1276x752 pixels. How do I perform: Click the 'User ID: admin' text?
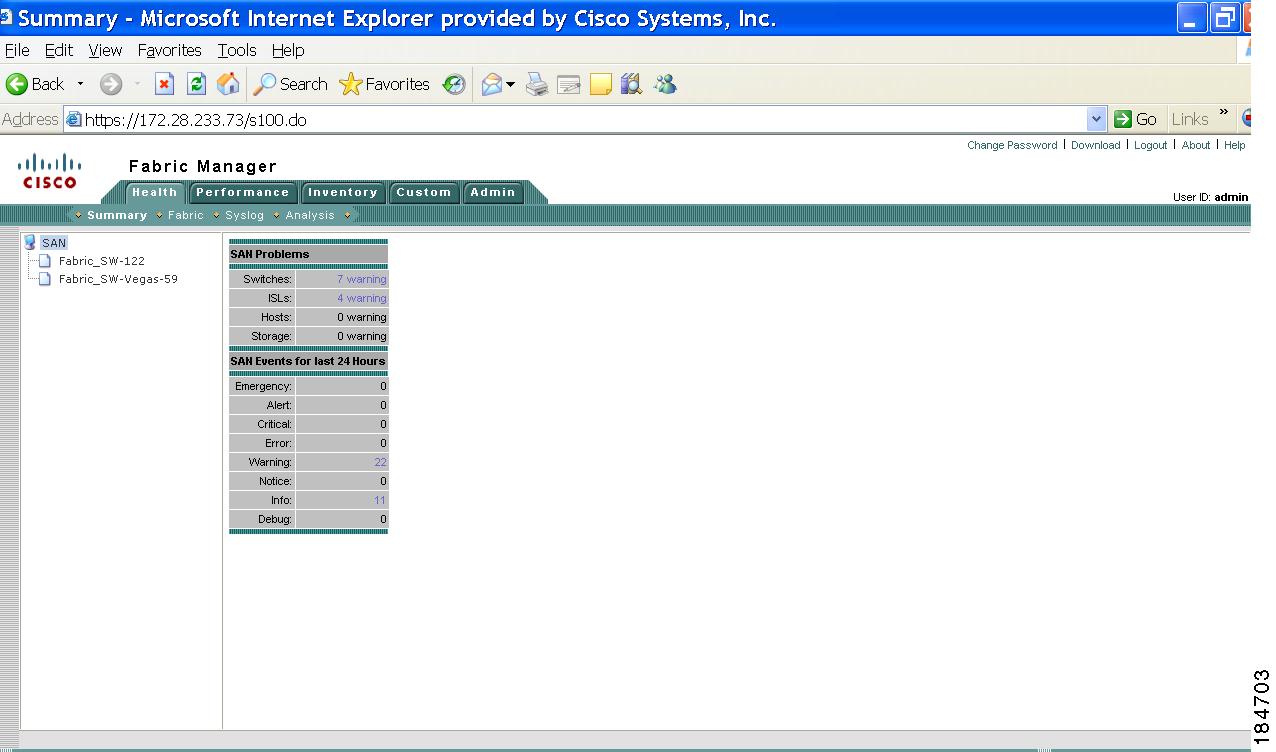1210,197
